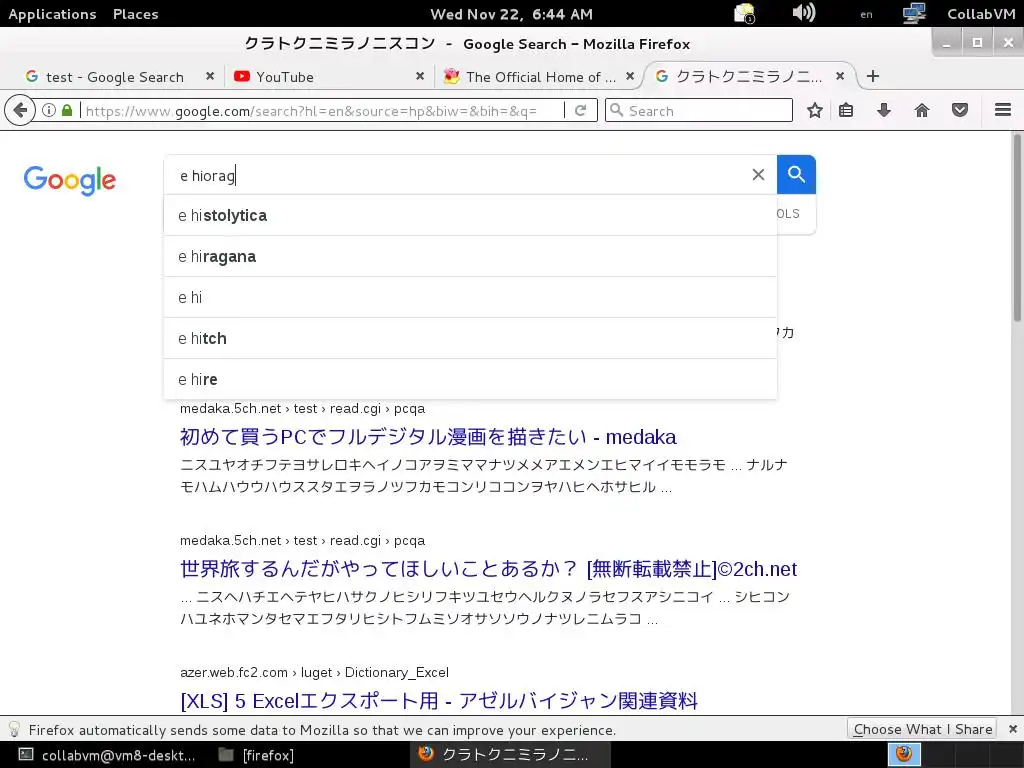Select suggestion e hi
This screenshot has width=1024, height=768.
pos(470,298)
